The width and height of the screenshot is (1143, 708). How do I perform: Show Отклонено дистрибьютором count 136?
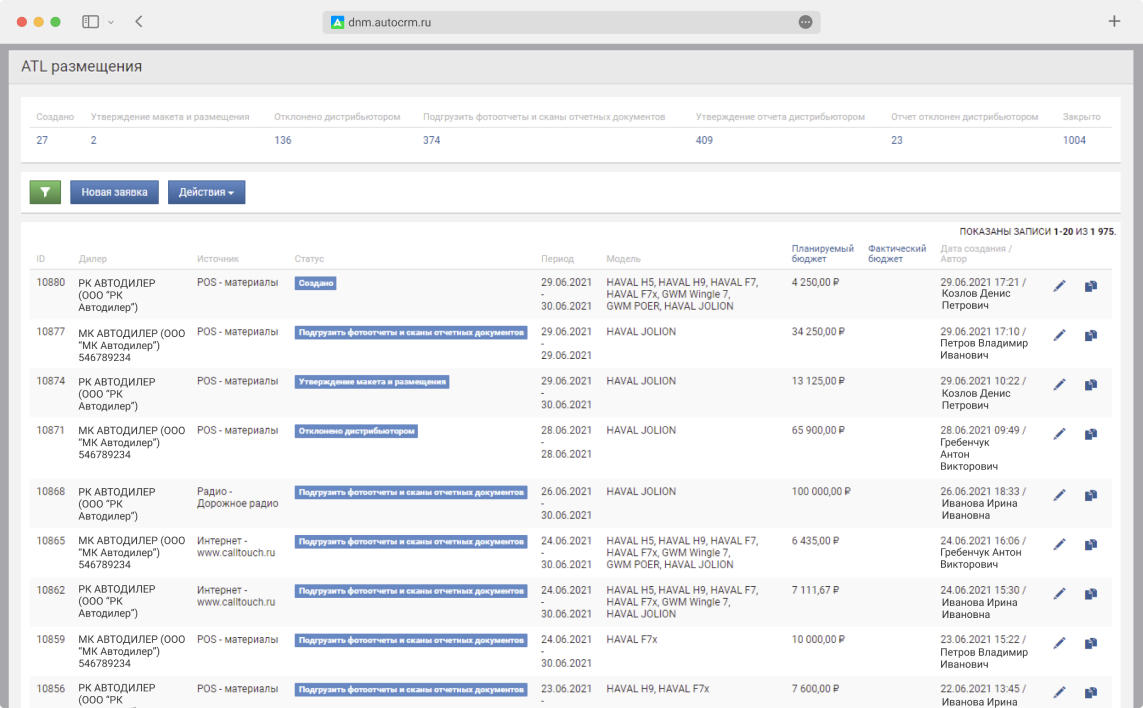283,140
